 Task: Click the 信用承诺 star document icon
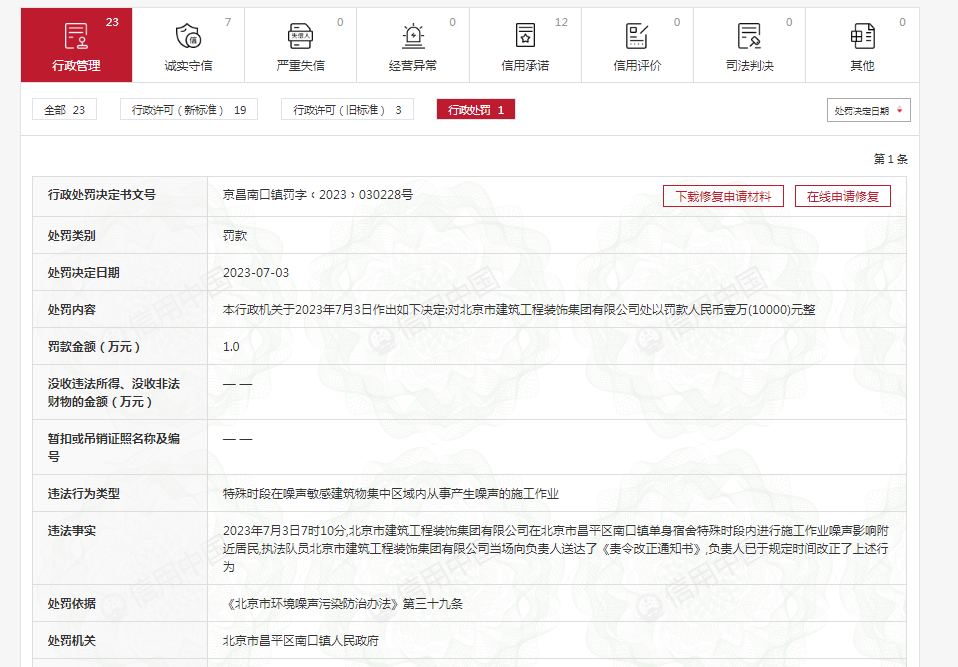coord(525,36)
